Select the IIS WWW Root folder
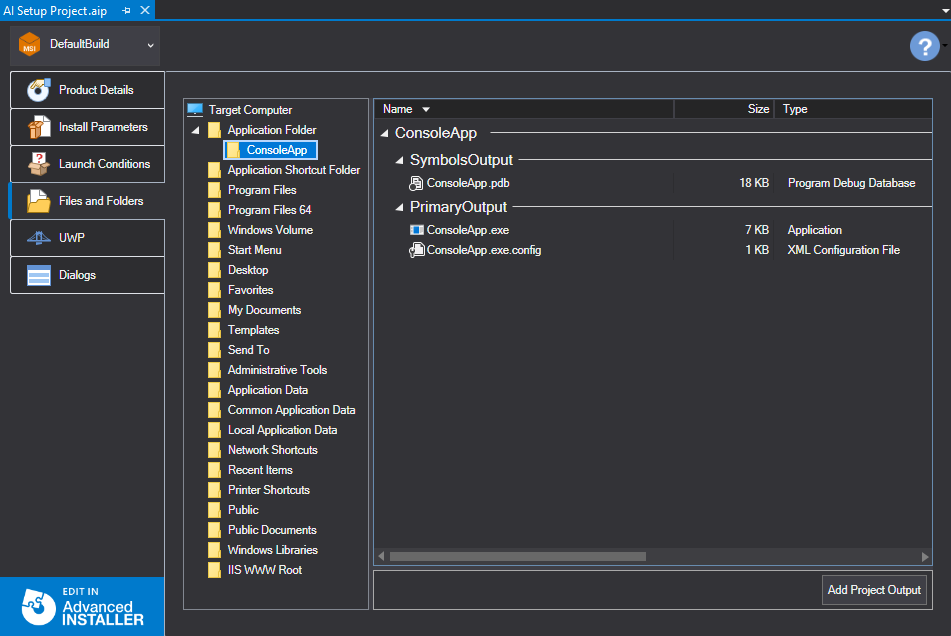The image size is (951, 636). [x=264, y=570]
